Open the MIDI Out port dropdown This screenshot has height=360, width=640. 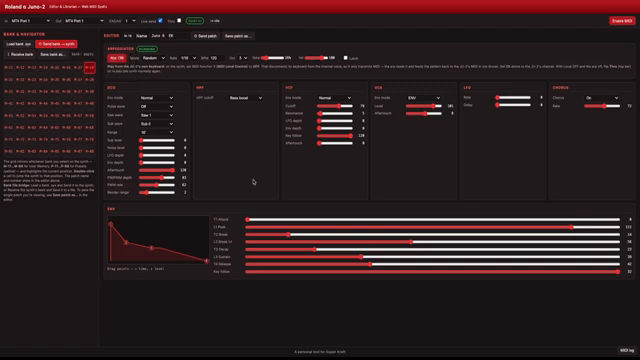coord(84,21)
